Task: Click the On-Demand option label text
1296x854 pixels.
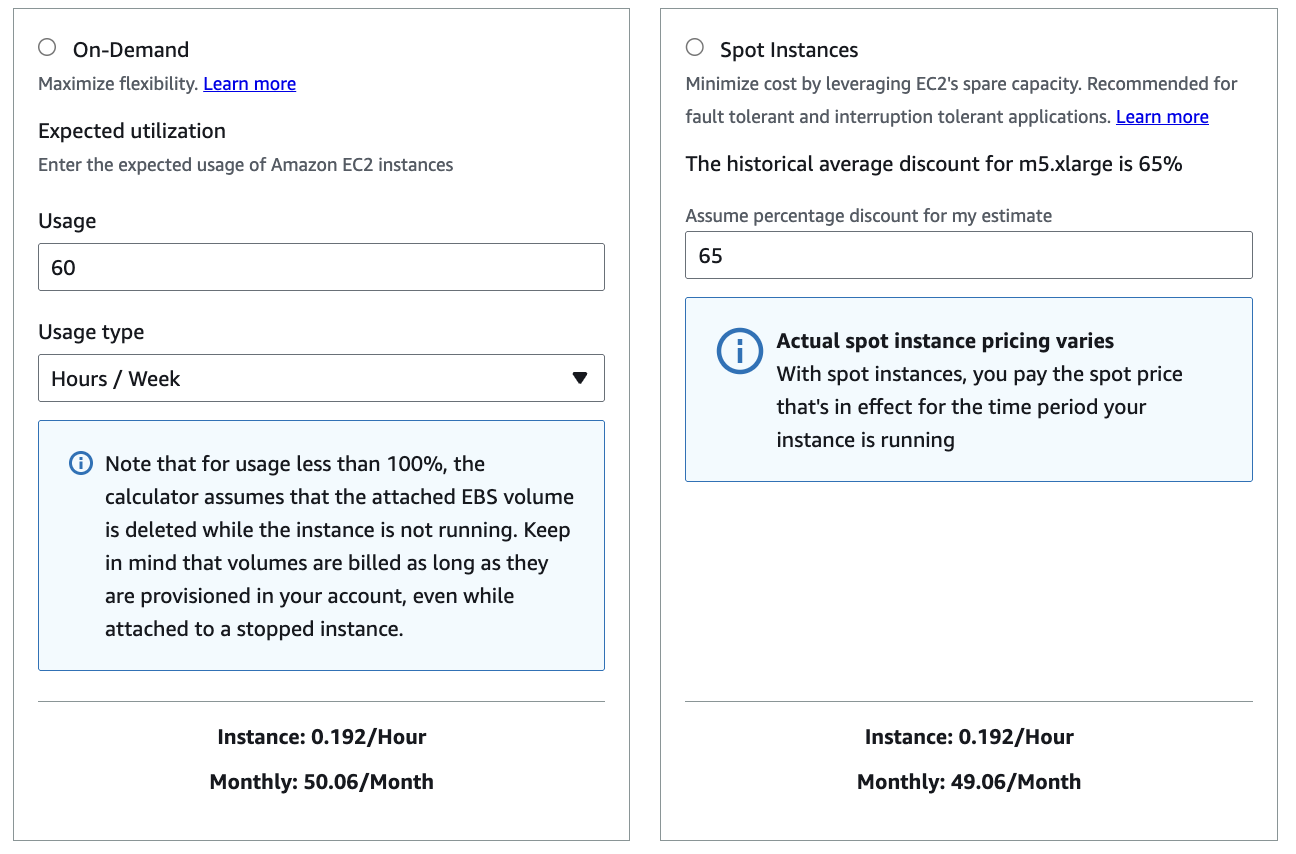Action: (131, 50)
